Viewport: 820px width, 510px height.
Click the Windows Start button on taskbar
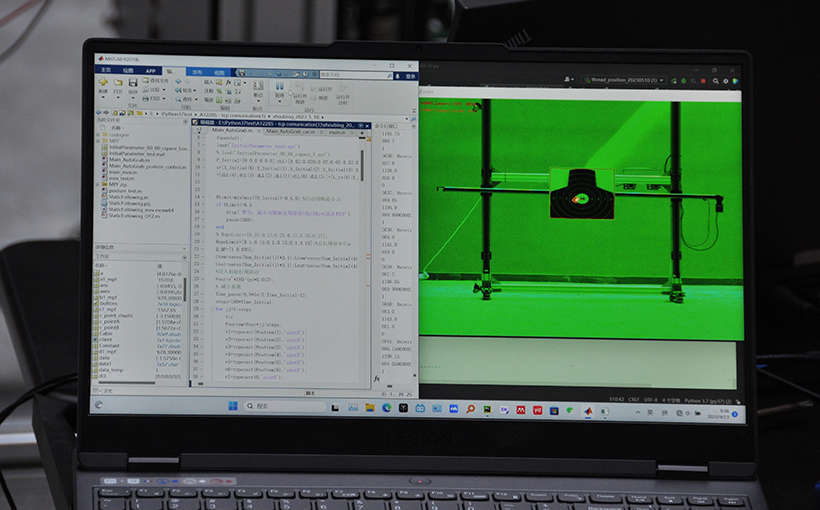pos(232,406)
